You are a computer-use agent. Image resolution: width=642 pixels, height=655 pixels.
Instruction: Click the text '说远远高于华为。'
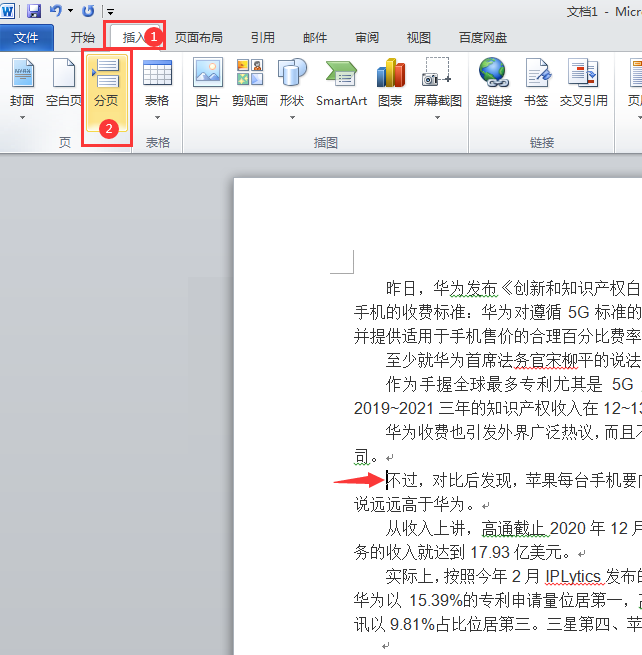[x=415, y=504]
